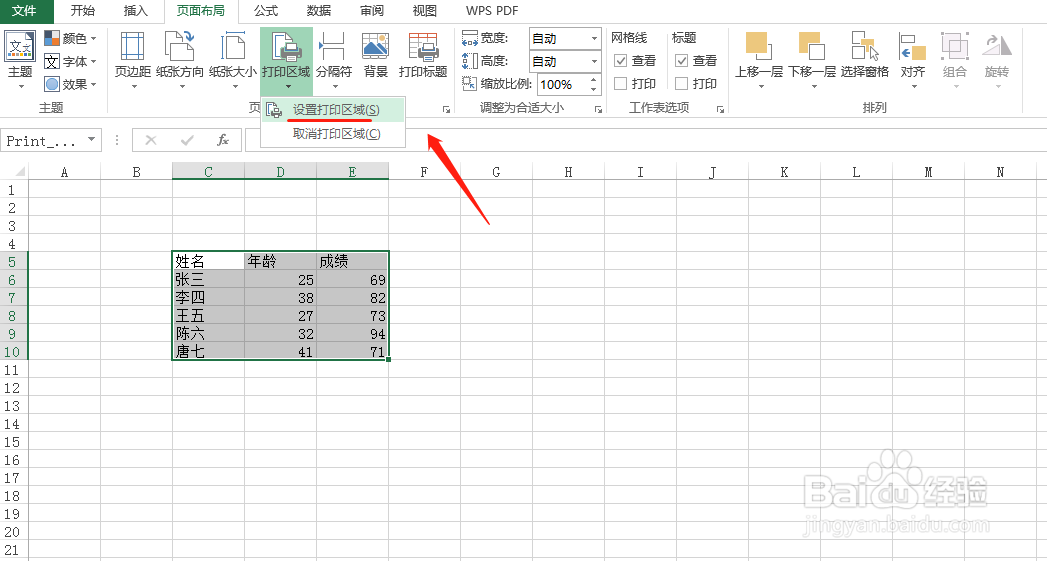Open Align (对齐) dropdown arrow
This screenshot has height=561, width=1047.
click(913, 87)
